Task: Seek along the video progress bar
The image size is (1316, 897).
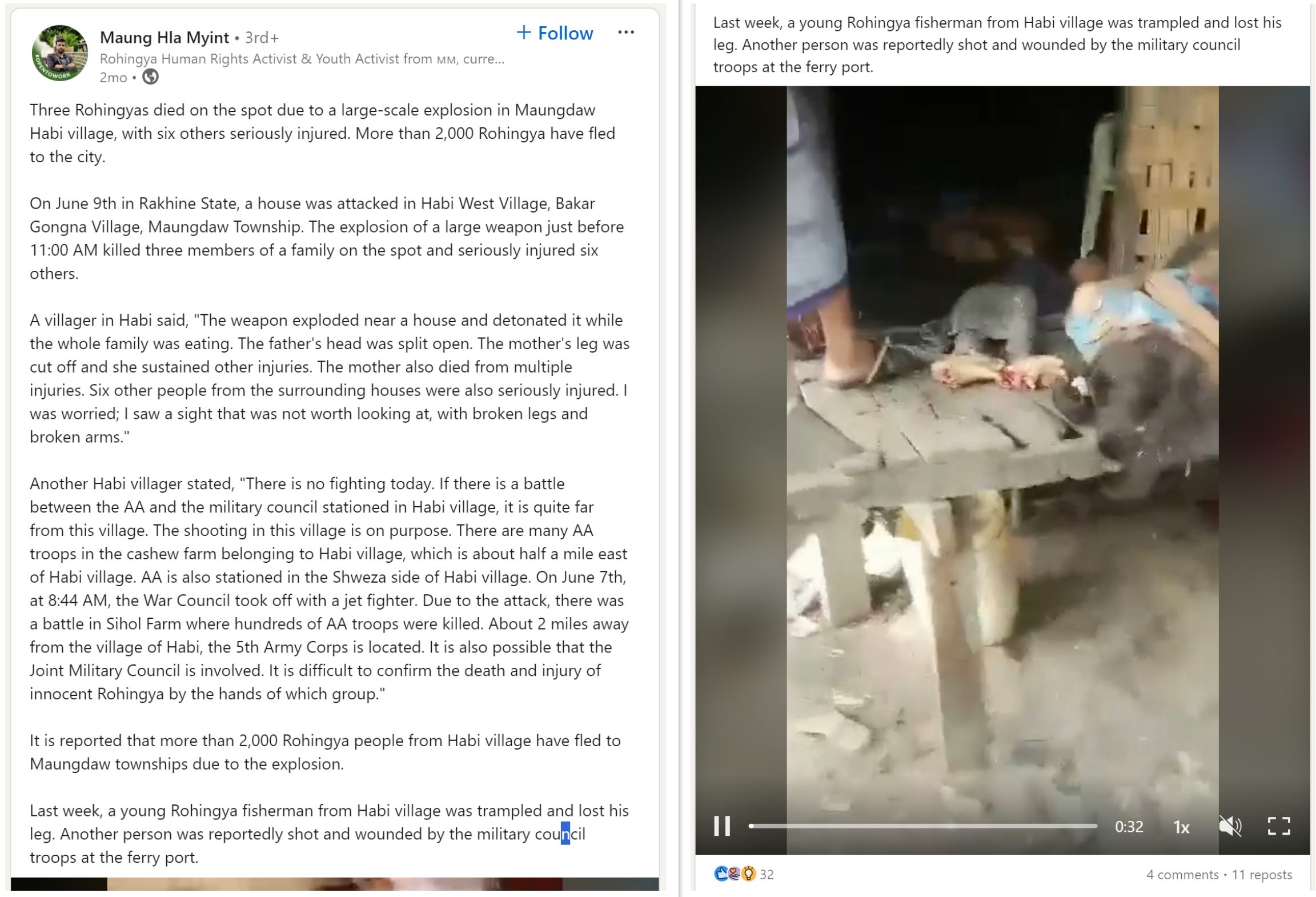Action: coord(922,826)
